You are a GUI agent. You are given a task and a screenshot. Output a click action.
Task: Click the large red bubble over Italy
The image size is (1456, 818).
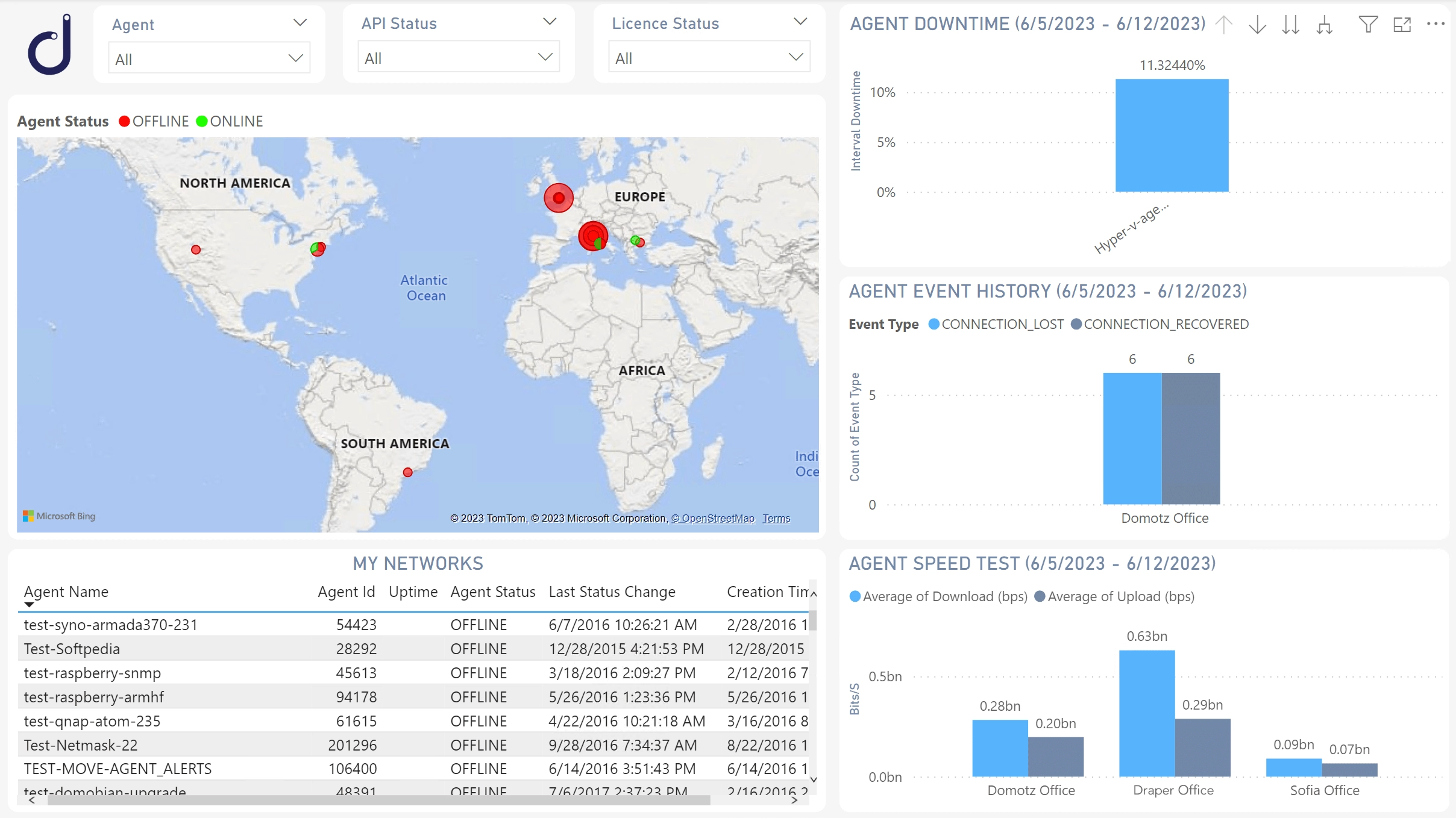point(593,236)
